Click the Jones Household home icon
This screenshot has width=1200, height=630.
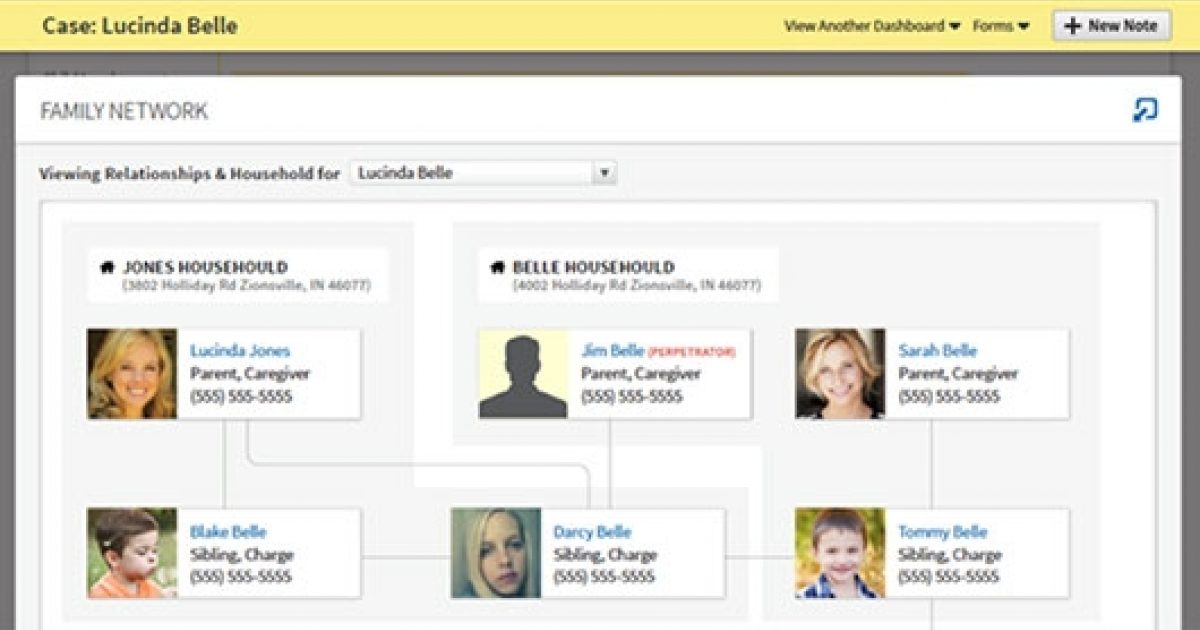point(107,268)
